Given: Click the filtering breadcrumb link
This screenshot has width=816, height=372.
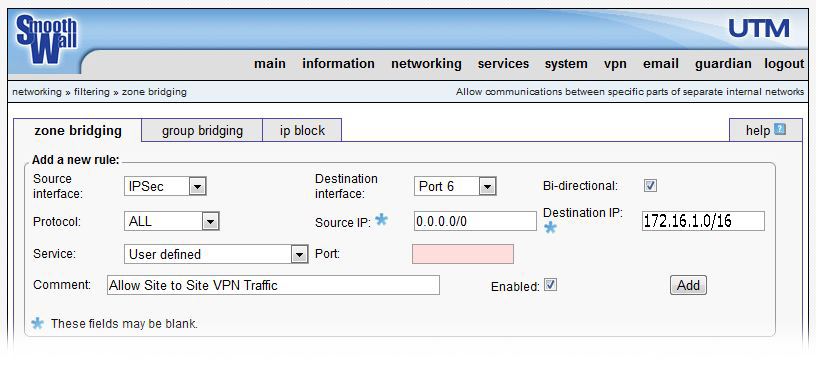Looking at the screenshot, I should [x=92, y=92].
